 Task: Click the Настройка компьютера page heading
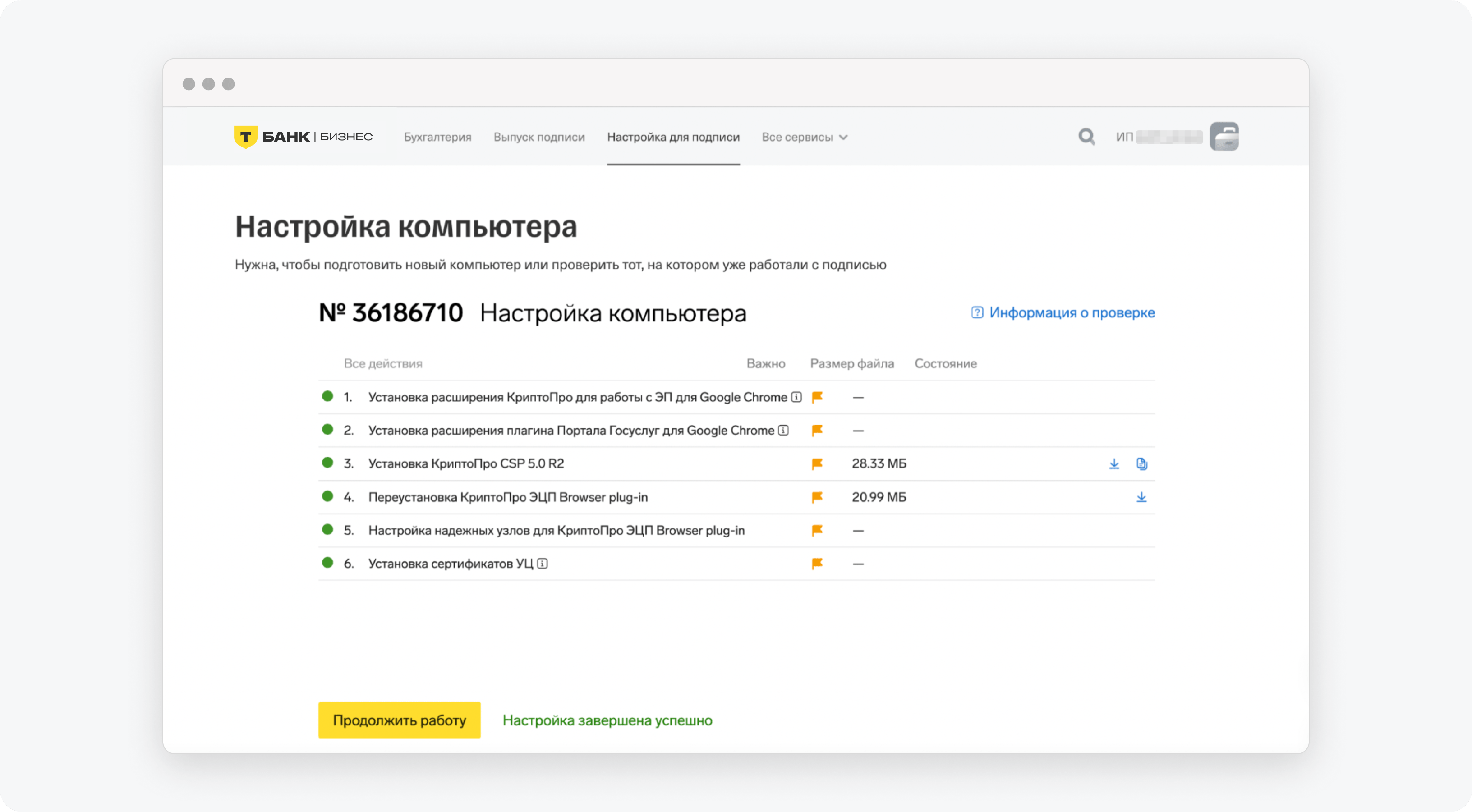406,226
